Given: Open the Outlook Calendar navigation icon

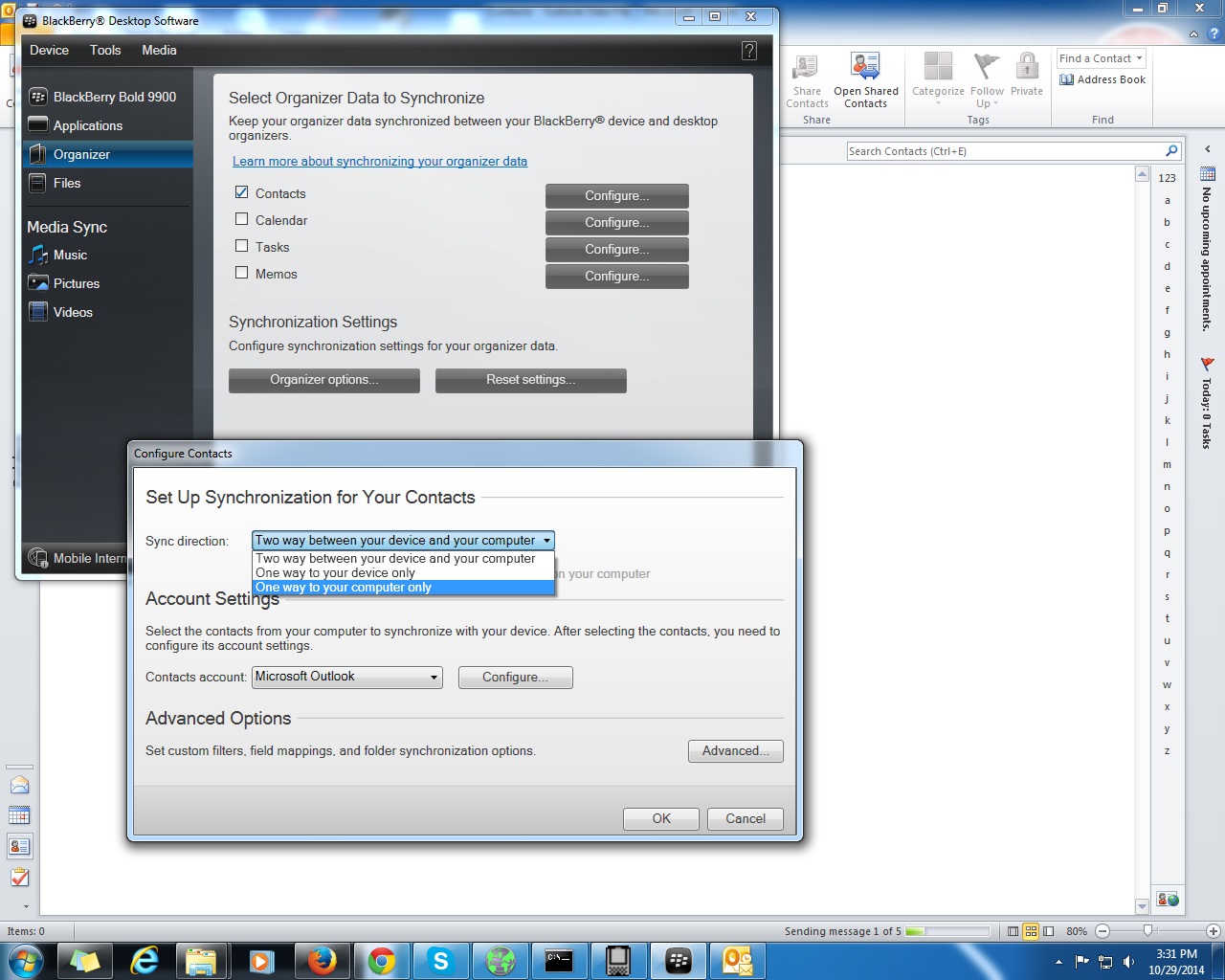Looking at the screenshot, I should click(x=19, y=815).
